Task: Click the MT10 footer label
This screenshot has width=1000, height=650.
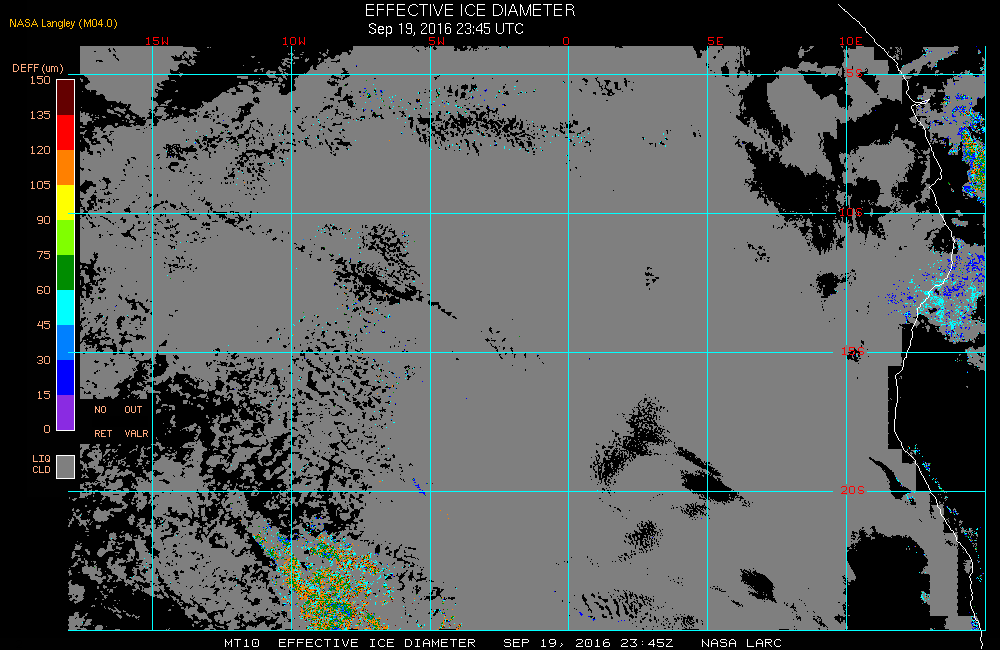Action: [x=242, y=643]
